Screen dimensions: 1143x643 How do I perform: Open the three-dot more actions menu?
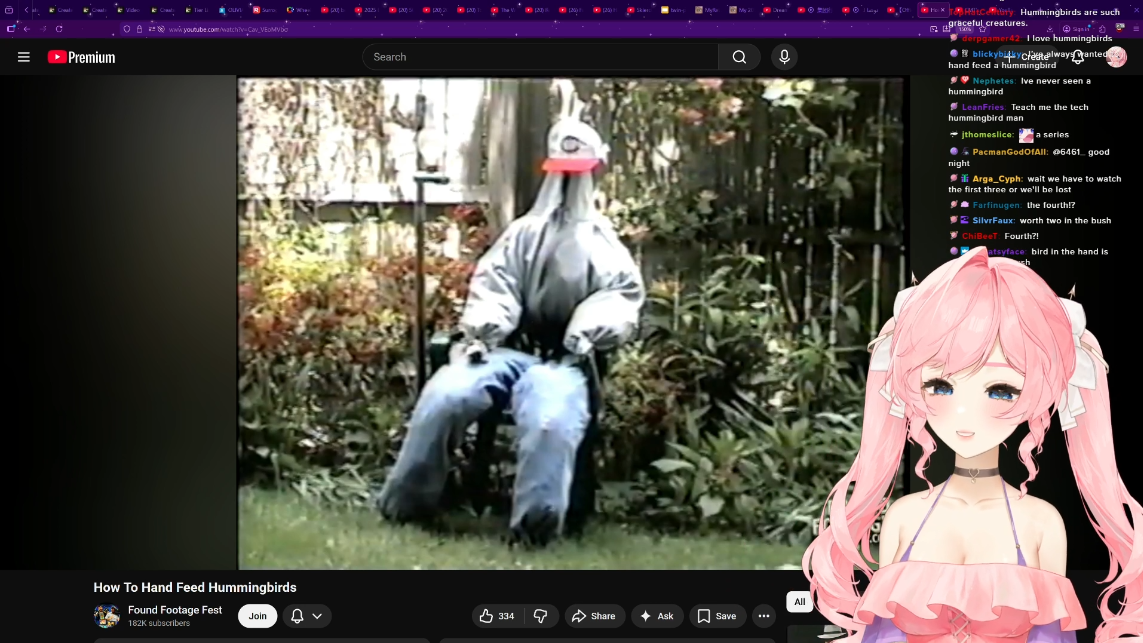click(x=764, y=616)
